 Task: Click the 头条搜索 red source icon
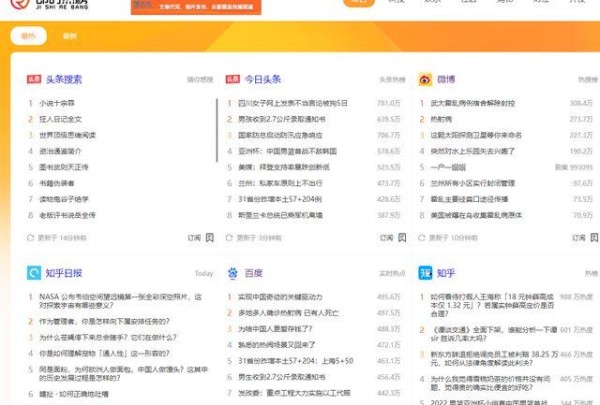pos(34,79)
